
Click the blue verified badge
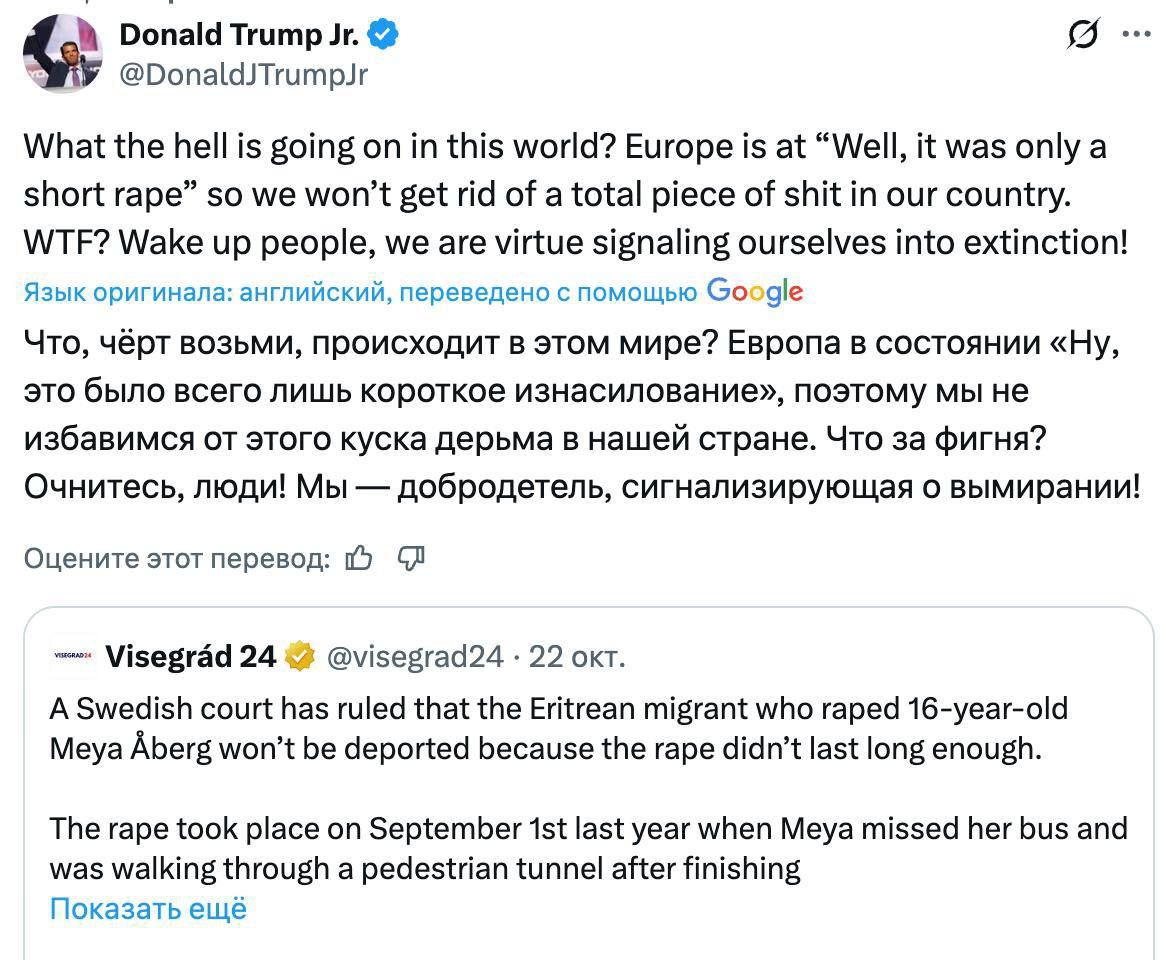tap(384, 36)
